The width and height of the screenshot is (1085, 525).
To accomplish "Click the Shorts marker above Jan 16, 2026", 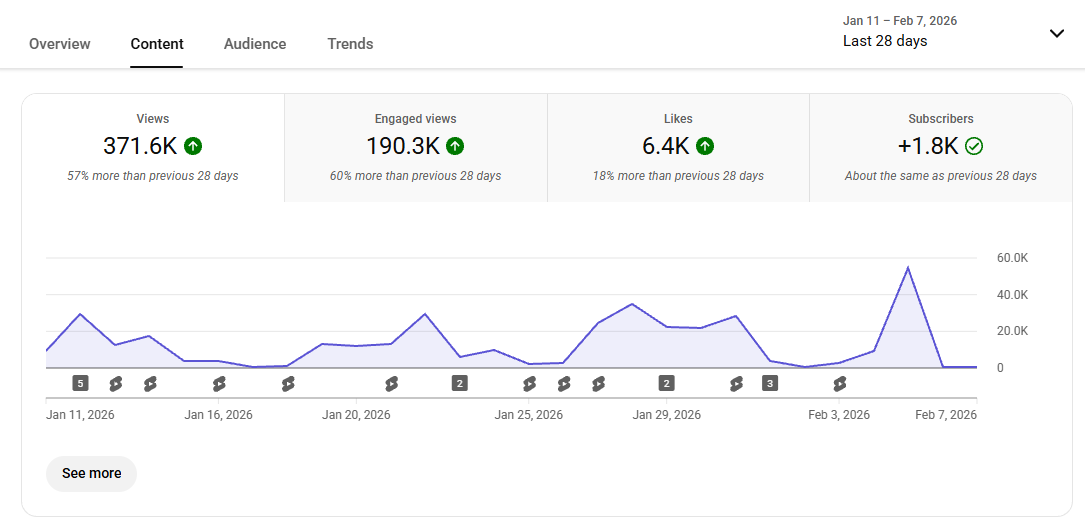I will pyautogui.click(x=219, y=383).
